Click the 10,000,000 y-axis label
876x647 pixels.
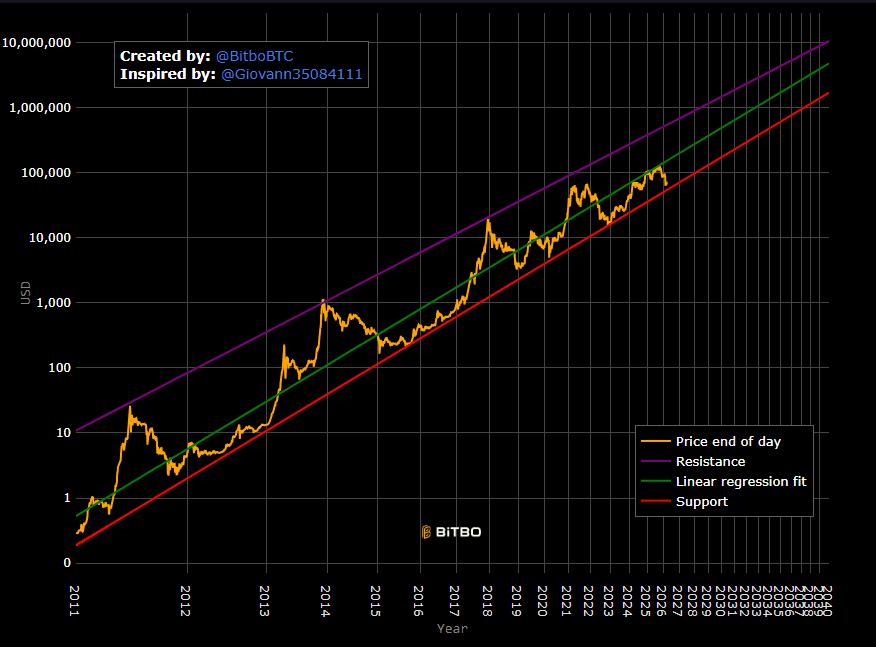pos(36,43)
